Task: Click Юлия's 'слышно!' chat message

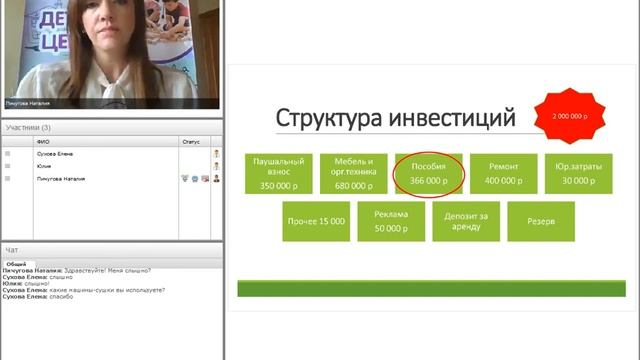Action: pos(37,284)
